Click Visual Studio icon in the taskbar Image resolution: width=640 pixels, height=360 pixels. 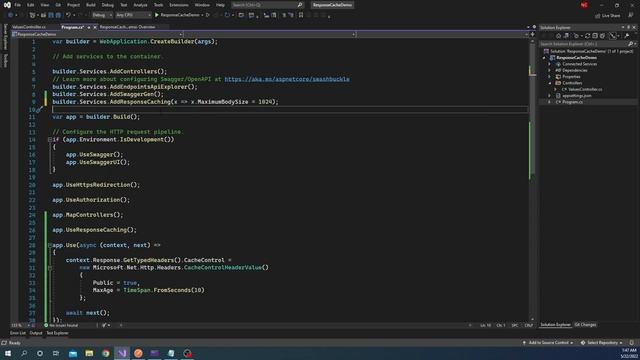tap(122, 353)
